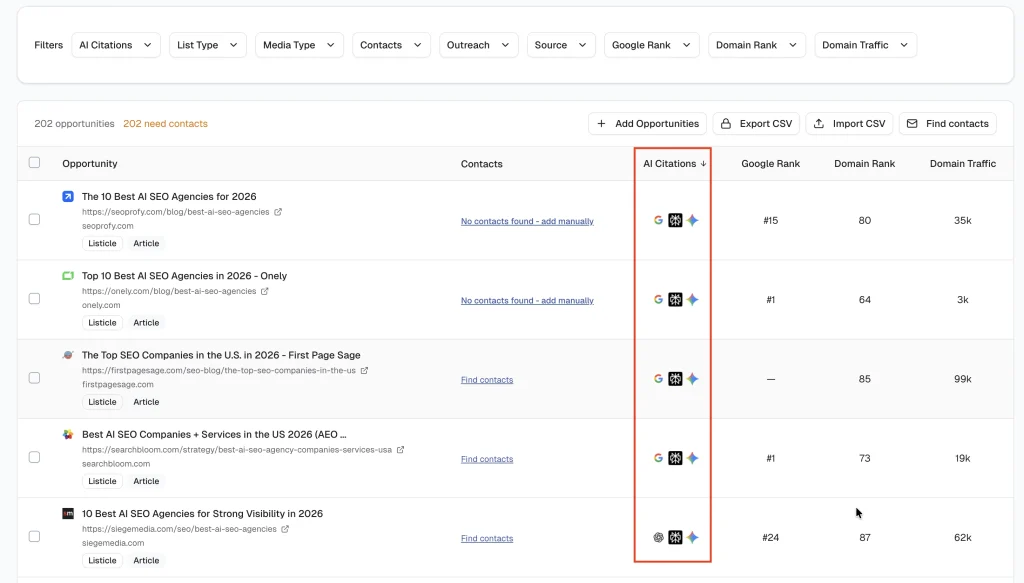Select the seoprofy.com opportunity checkbox
This screenshot has height=583, width=1024.
click(x=35, y=219)
